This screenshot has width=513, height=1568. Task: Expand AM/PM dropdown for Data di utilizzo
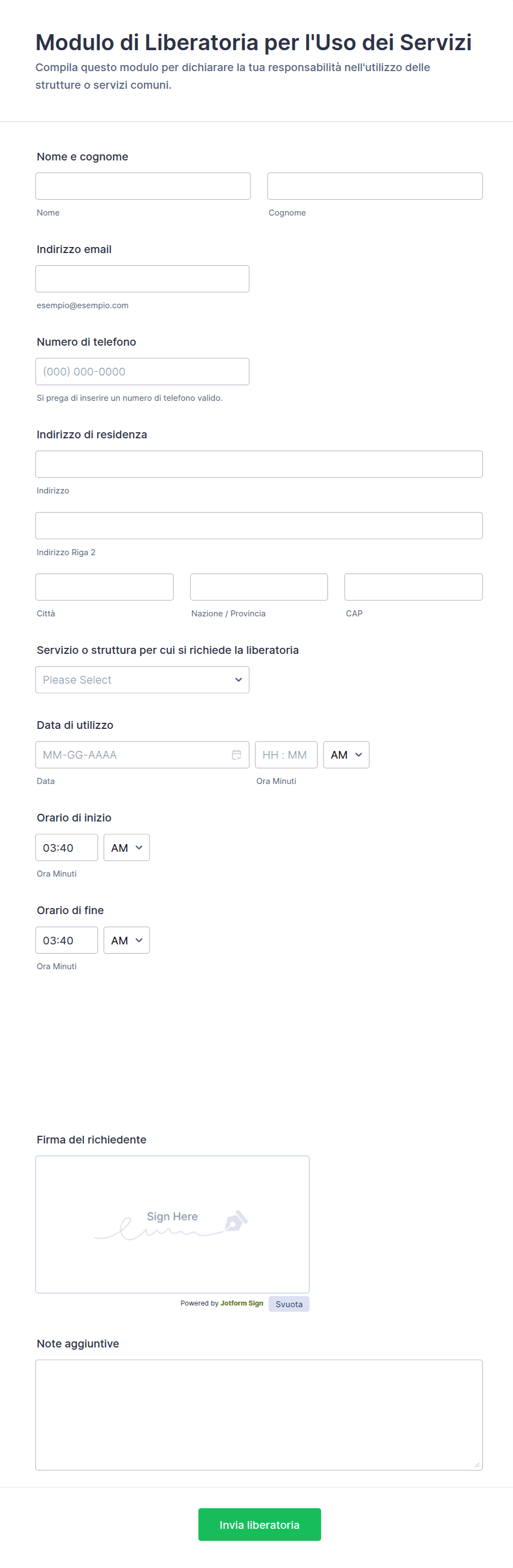click(346, 755)
